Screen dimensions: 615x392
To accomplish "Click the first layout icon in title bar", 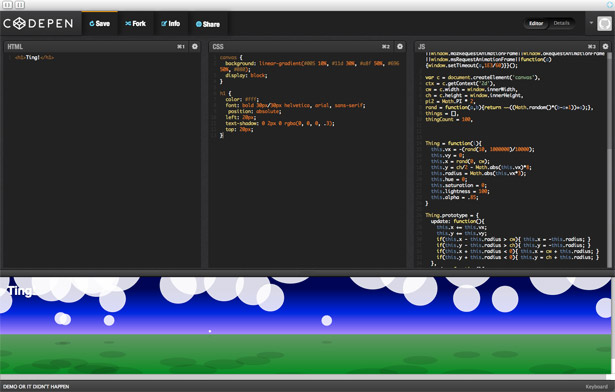I will 7,5.
